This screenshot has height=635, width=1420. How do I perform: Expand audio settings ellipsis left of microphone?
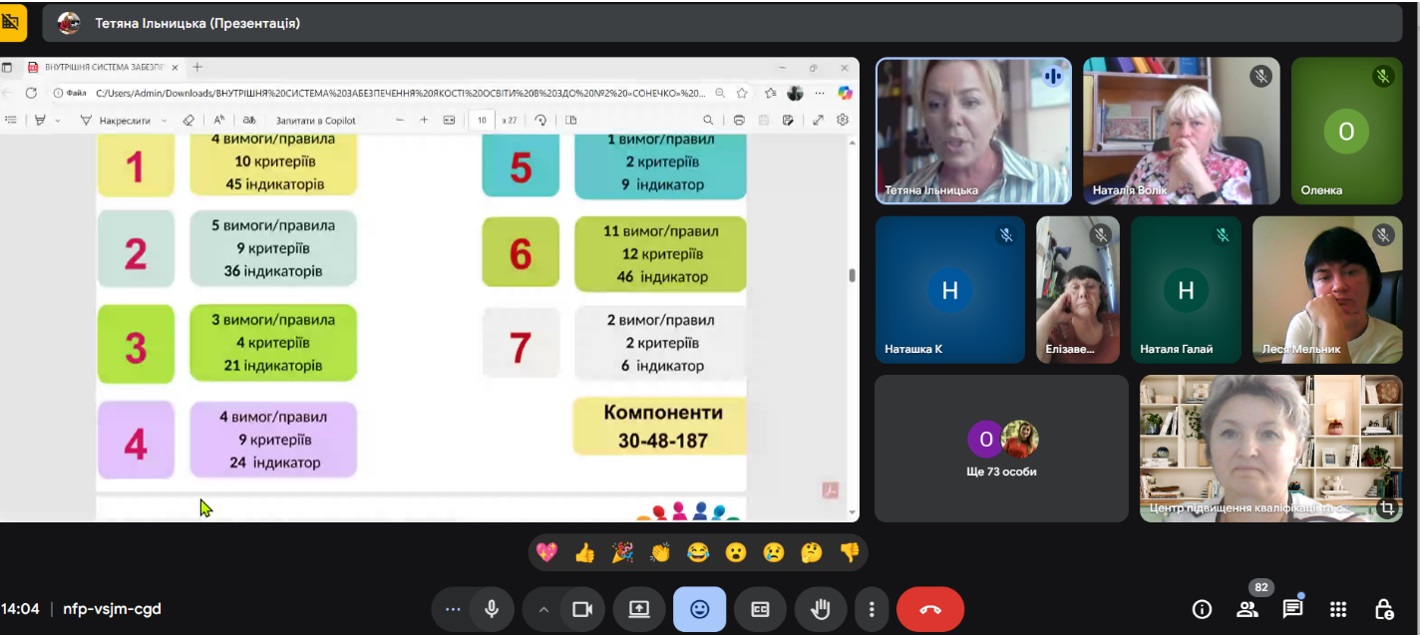453,609
